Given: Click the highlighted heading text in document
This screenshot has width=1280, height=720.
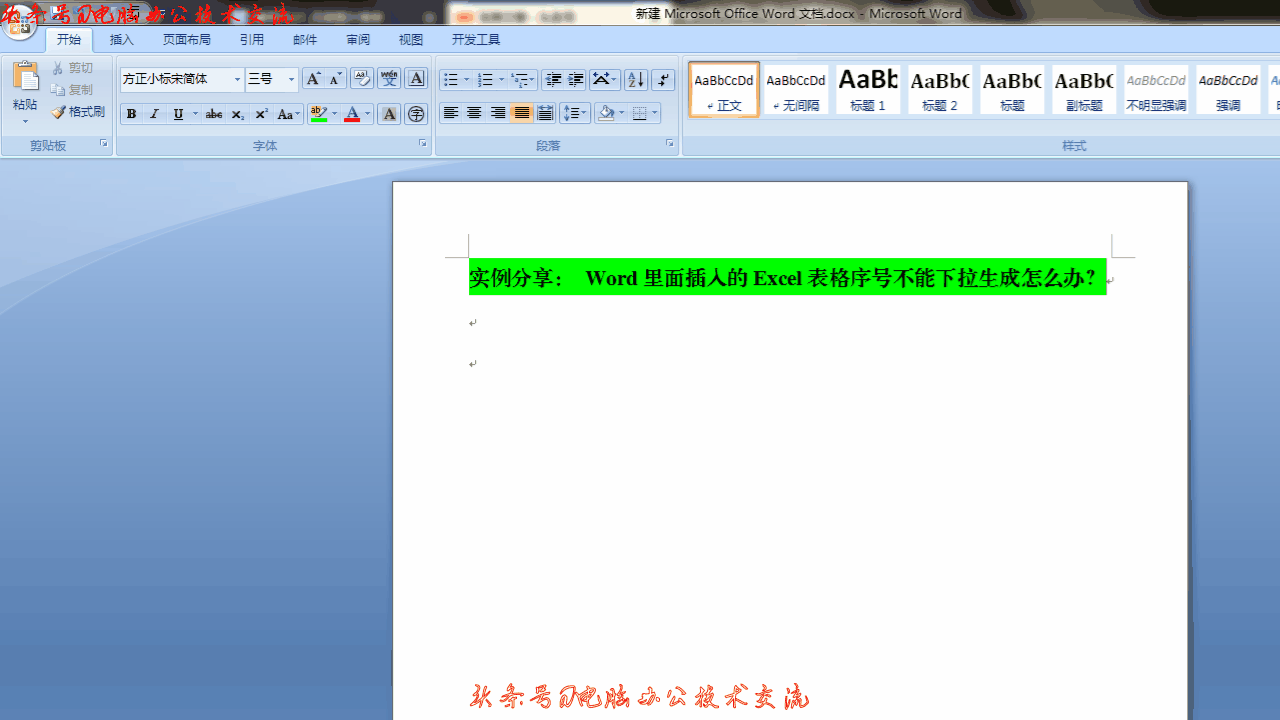Looking at the screenshot, I should [787, 278].
